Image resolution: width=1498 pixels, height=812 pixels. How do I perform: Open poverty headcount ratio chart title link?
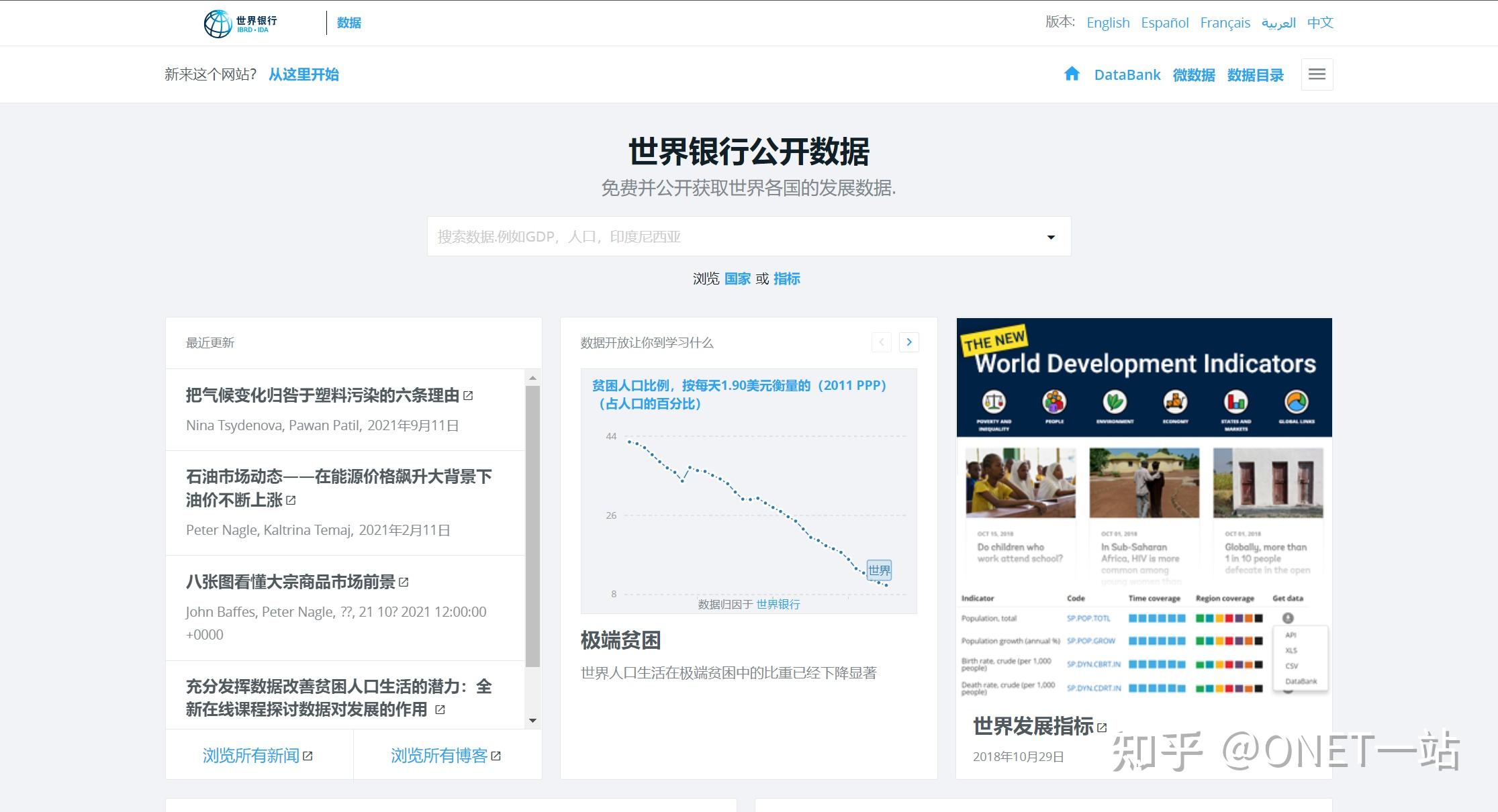[x=739, y=395]
